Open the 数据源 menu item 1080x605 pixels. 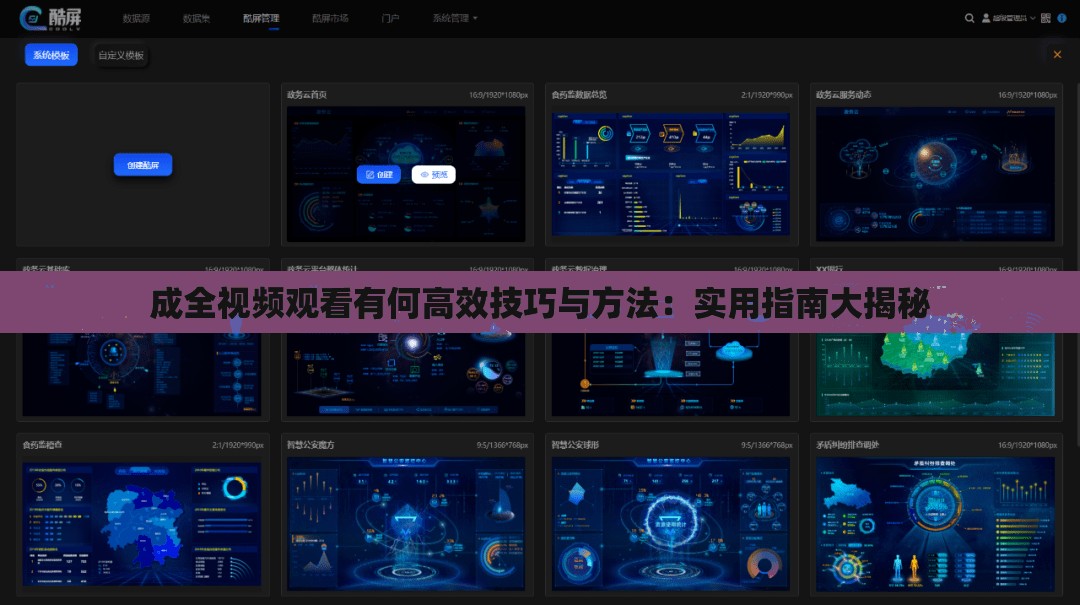[136, 18]
